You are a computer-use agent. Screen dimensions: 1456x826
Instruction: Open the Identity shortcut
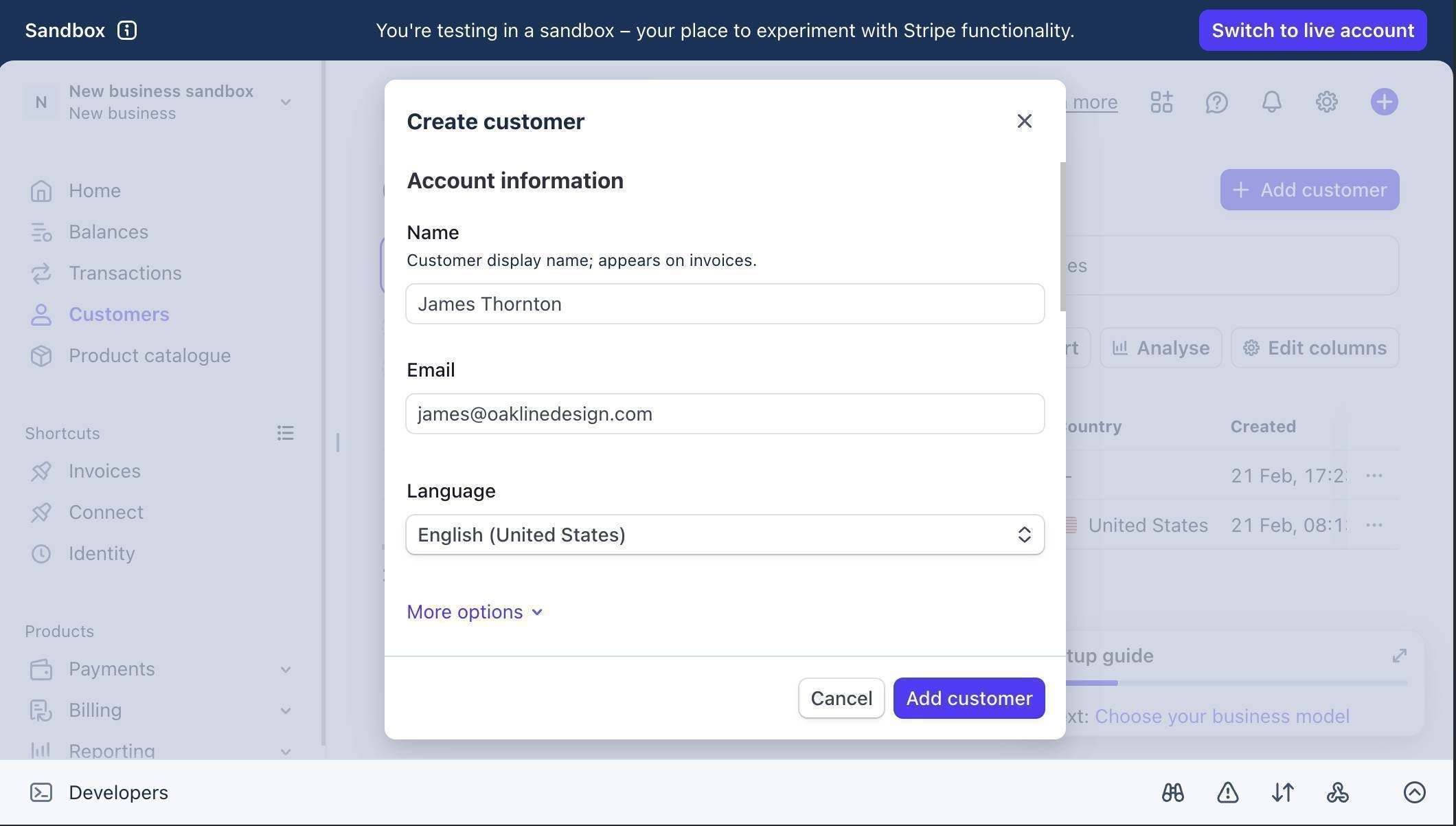pyautogui.click(x=102, y=553)
